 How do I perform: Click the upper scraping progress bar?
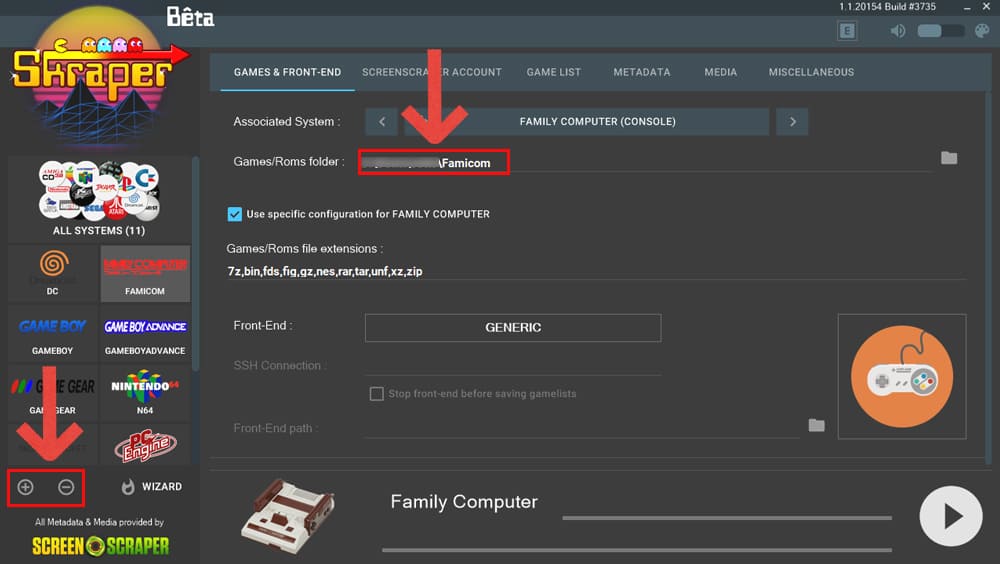coord(727,518)
